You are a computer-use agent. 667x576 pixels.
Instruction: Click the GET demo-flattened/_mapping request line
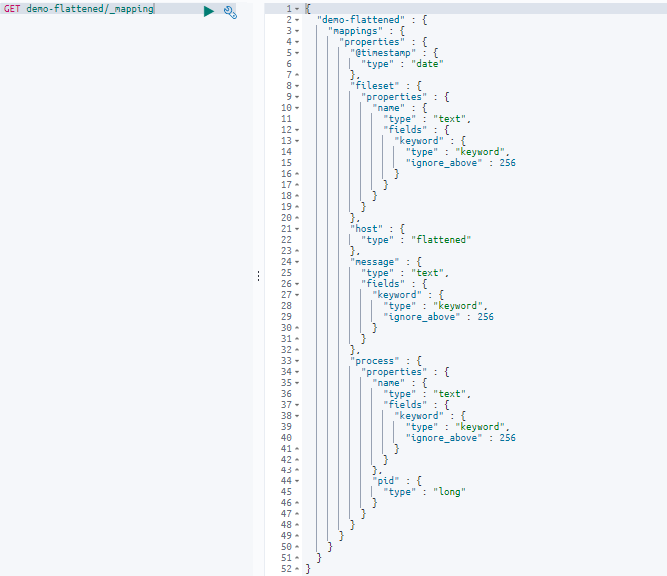79,9
